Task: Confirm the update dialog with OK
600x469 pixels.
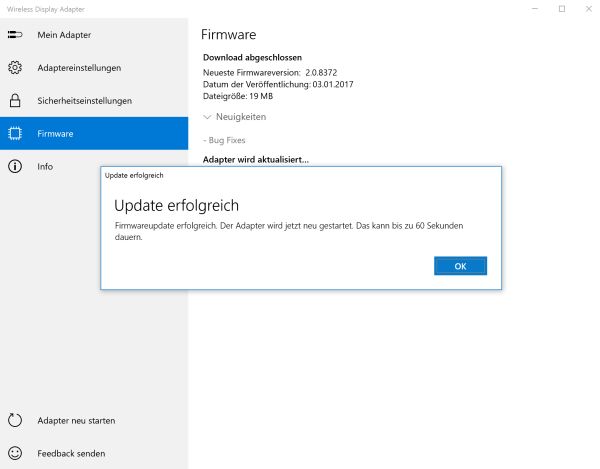Action: pyautogui.click(x=460, y=266)
